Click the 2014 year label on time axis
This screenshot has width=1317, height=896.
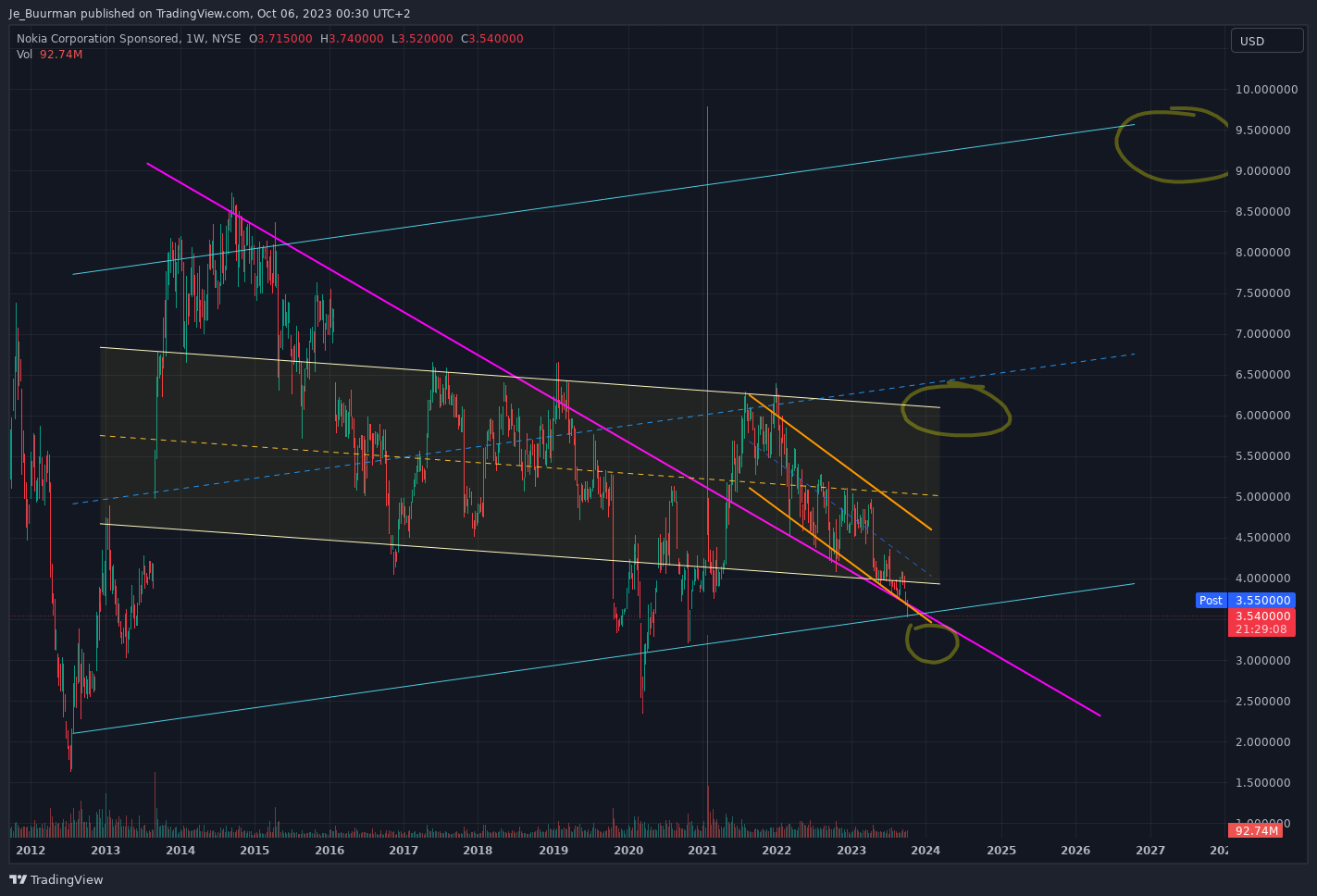point(180,850)
